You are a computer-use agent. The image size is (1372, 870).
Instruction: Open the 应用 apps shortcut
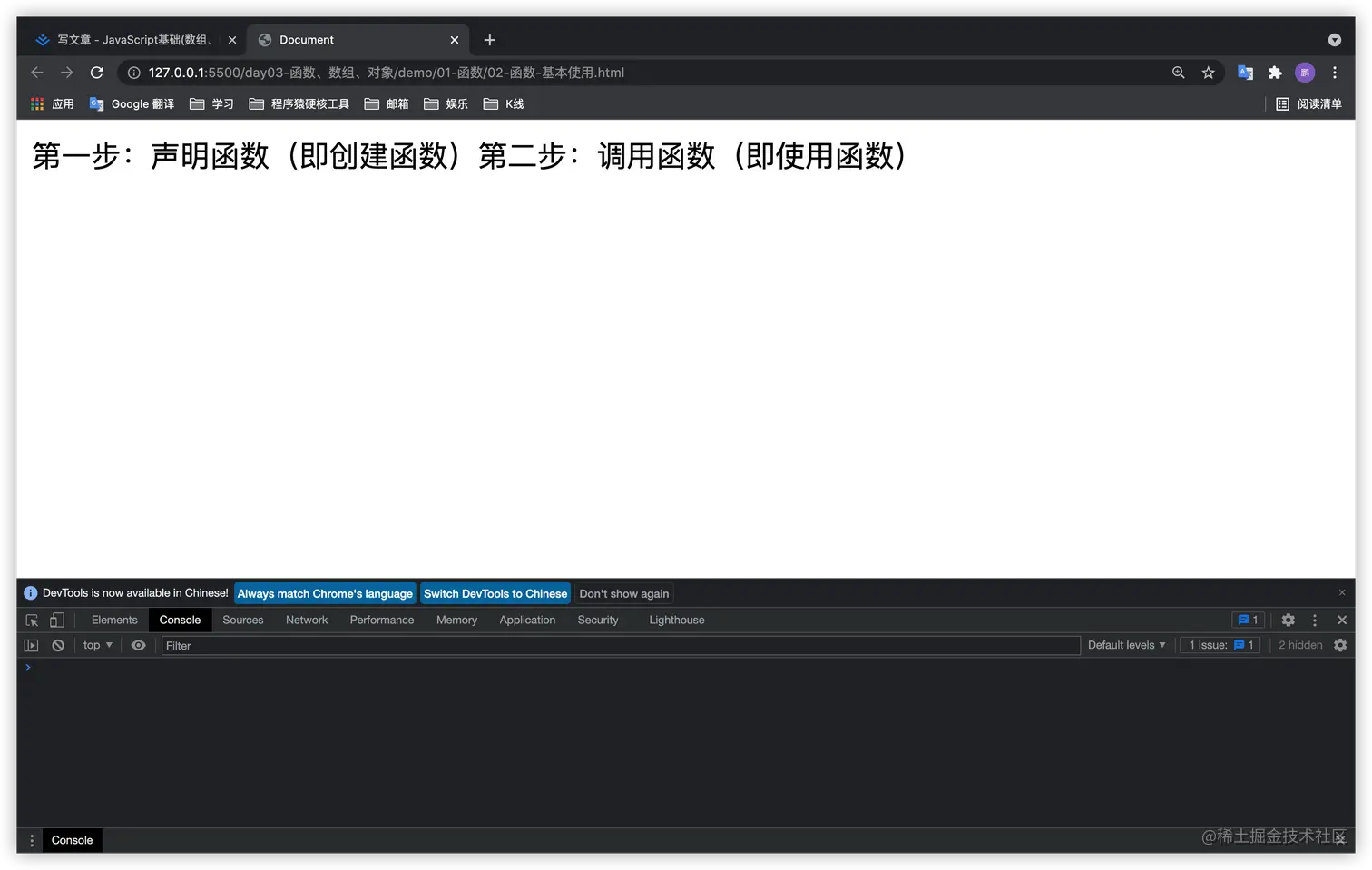tap(53, 104)
